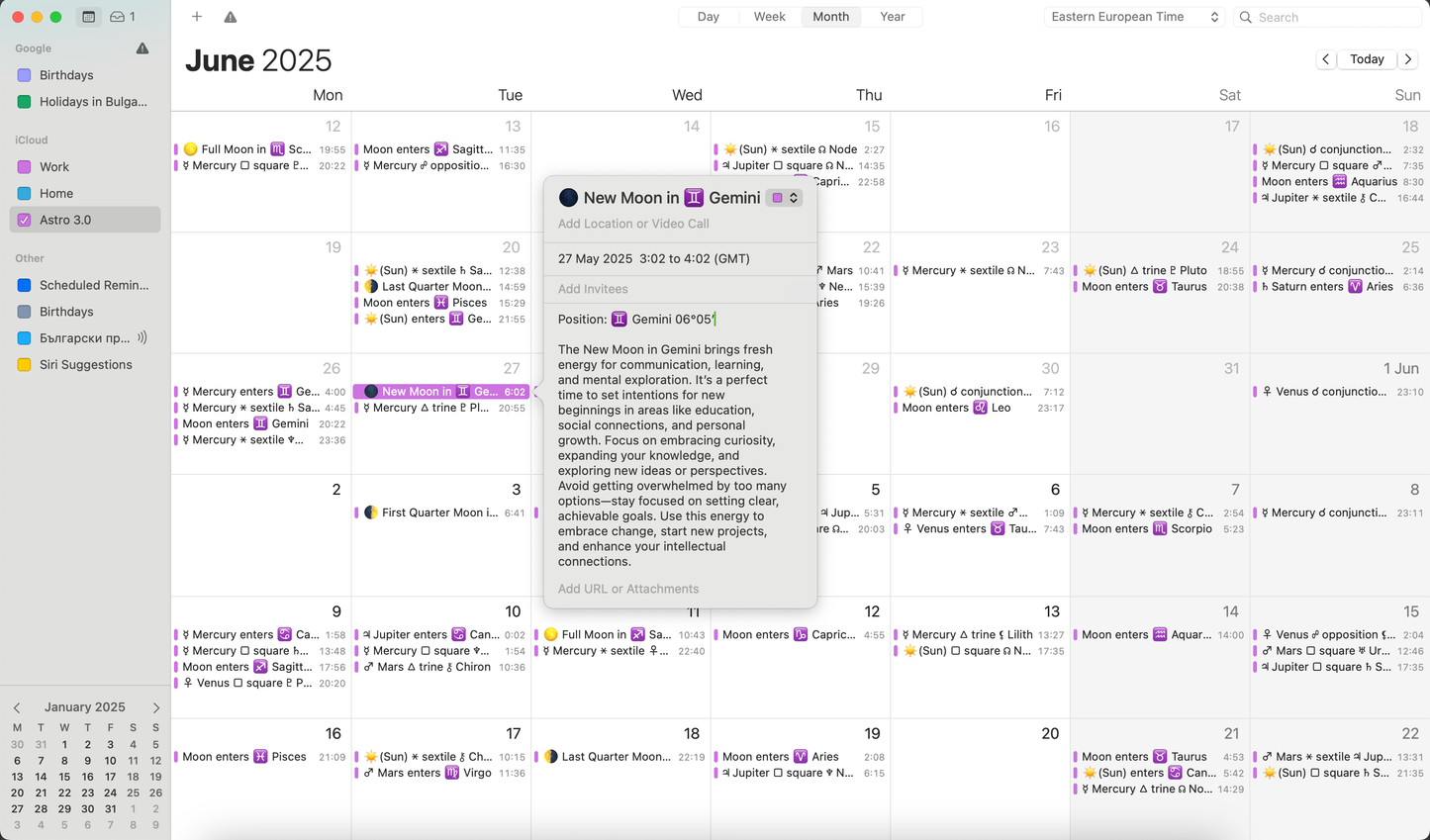
Task: Click the warning triangle next to the plus
Action: (229, 17)
